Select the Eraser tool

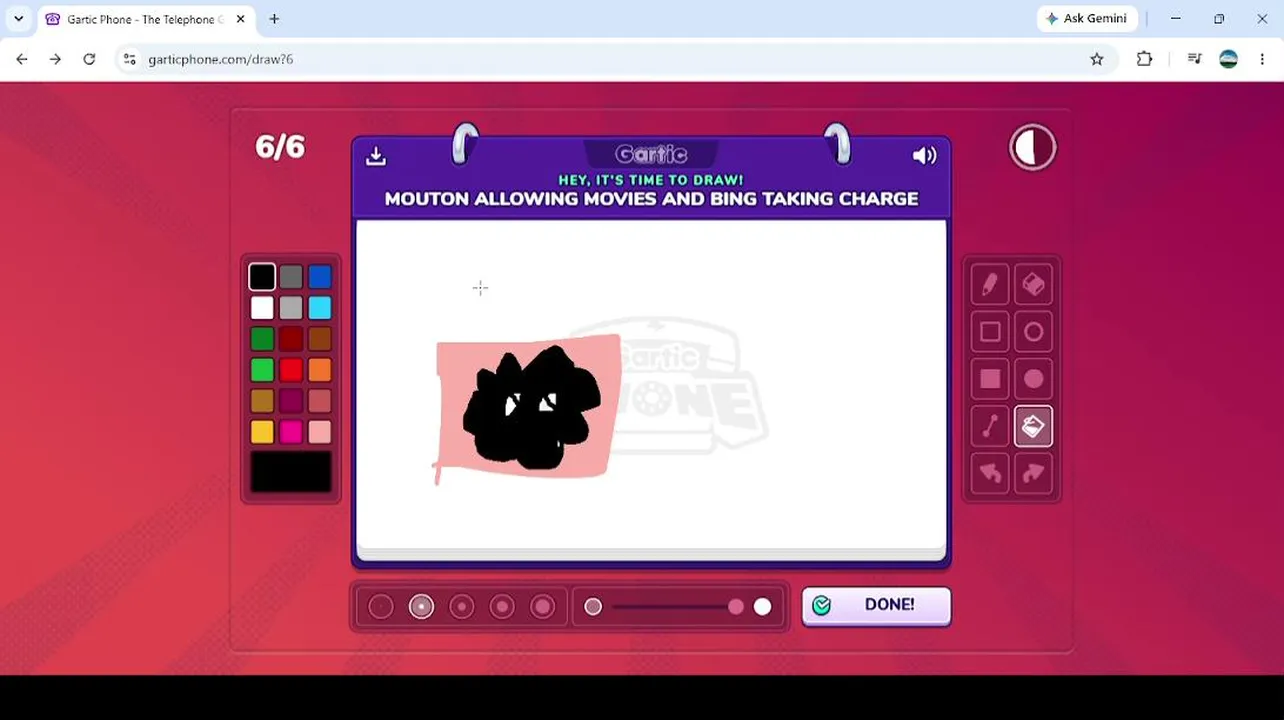1033,285
